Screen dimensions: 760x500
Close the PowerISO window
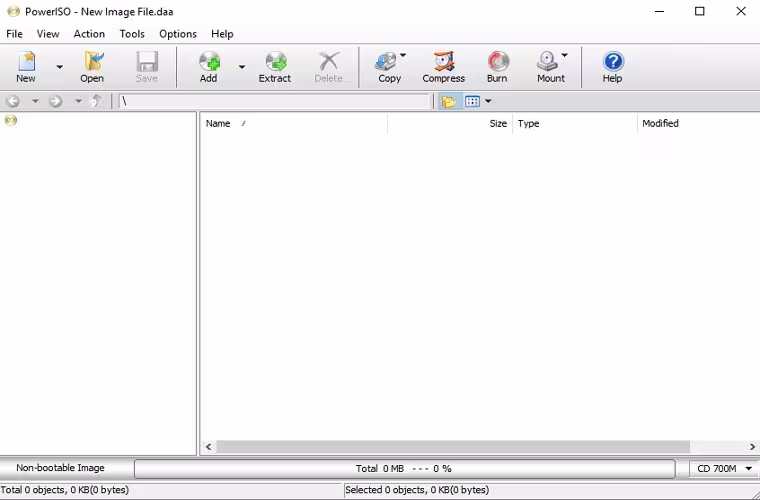(x=741, y=11)
